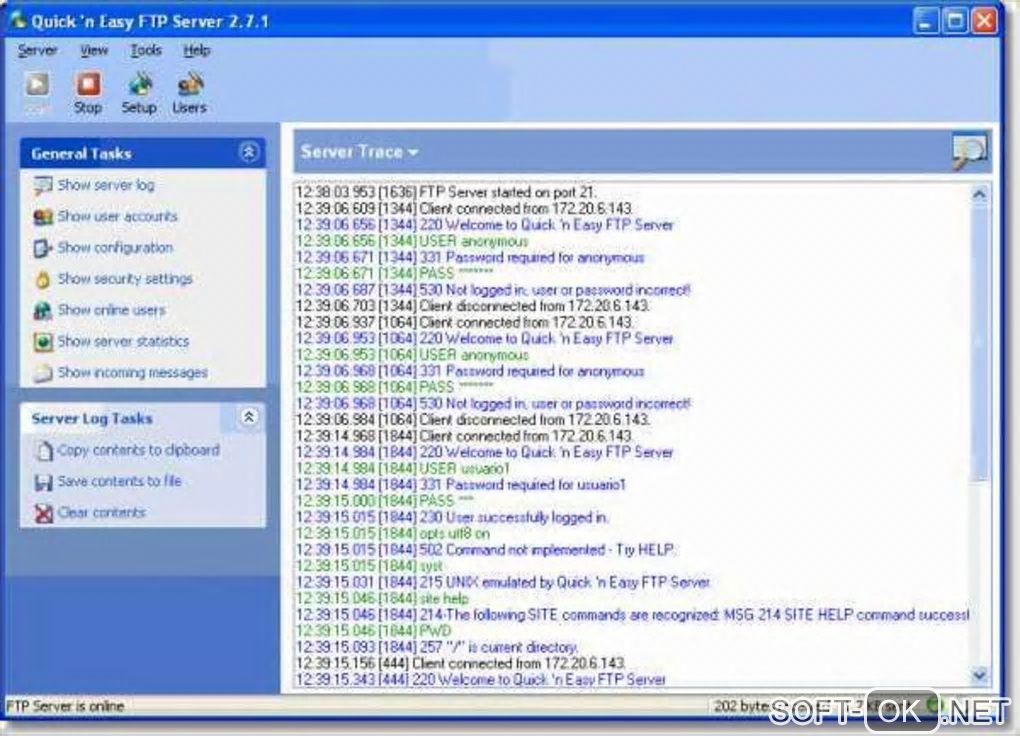Click the Show incoming messages link
The image size is (1020, 736).
tap(133, 372)
